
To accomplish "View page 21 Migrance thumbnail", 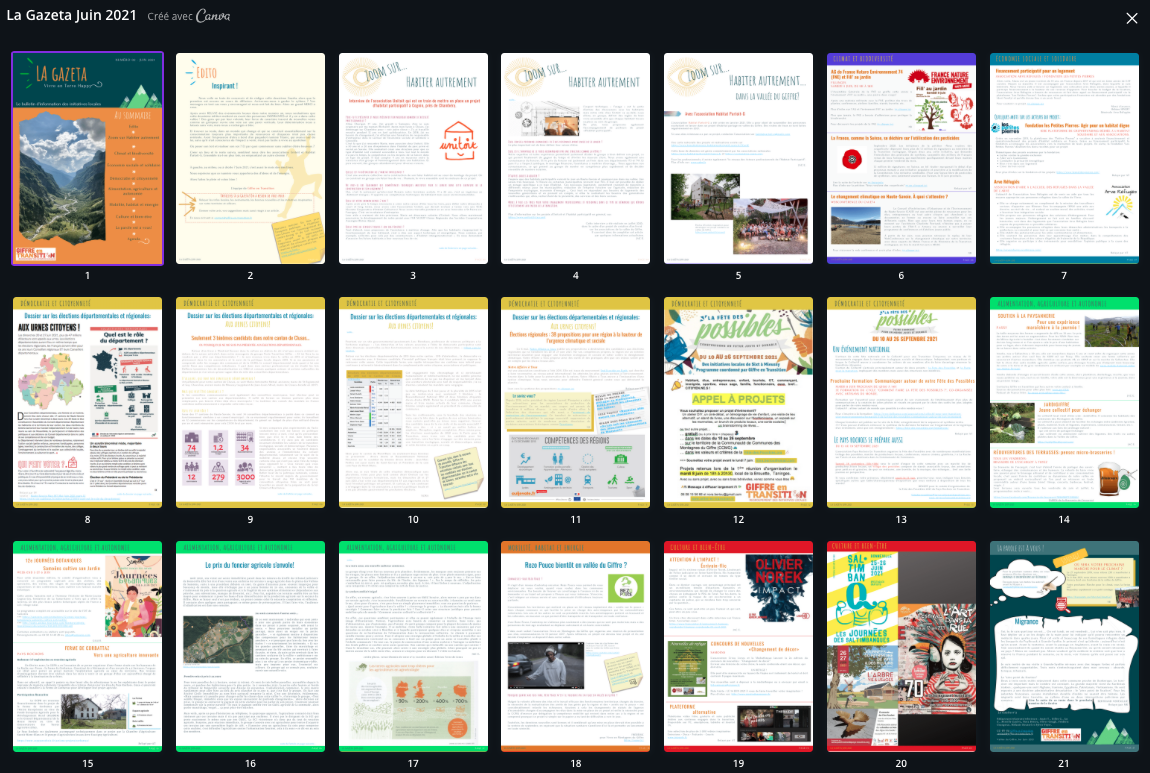I will click(1064, 647).
